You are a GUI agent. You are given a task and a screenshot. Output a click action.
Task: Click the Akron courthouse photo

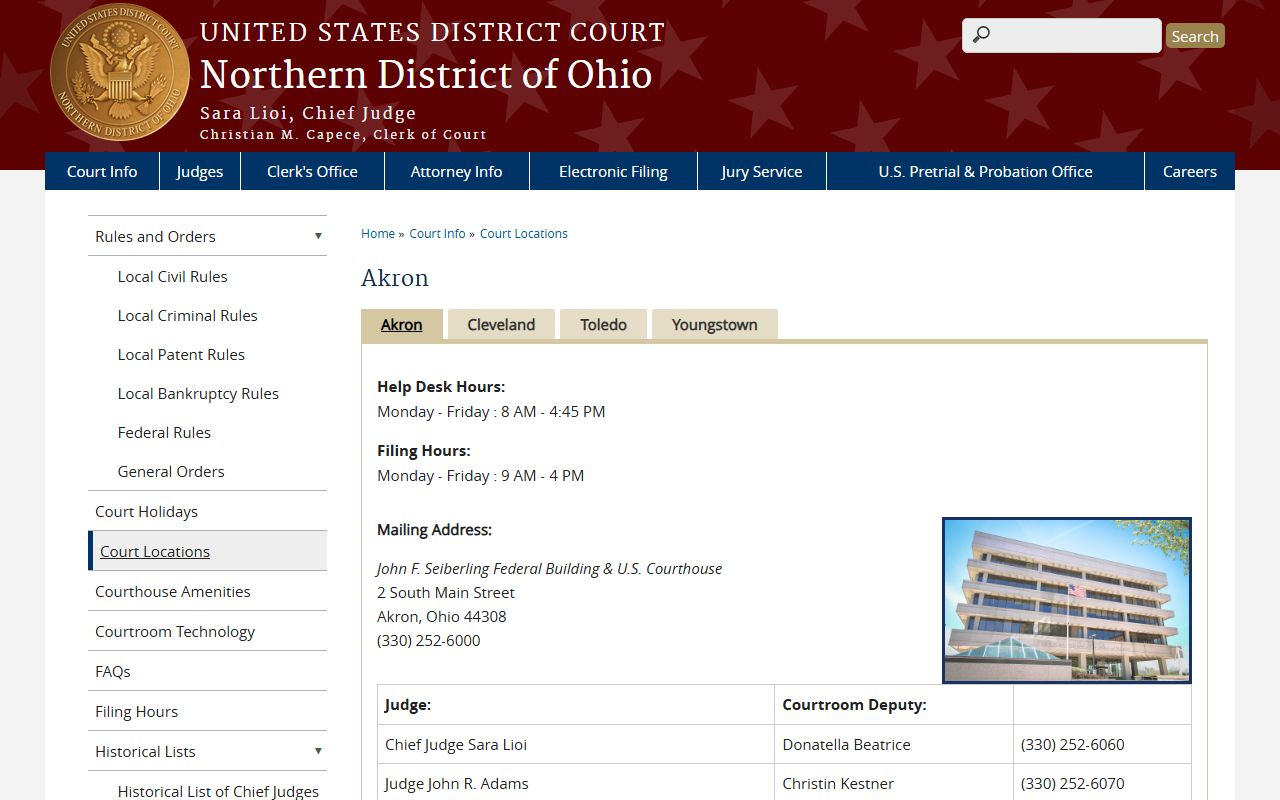click(x=1067, y=600)
